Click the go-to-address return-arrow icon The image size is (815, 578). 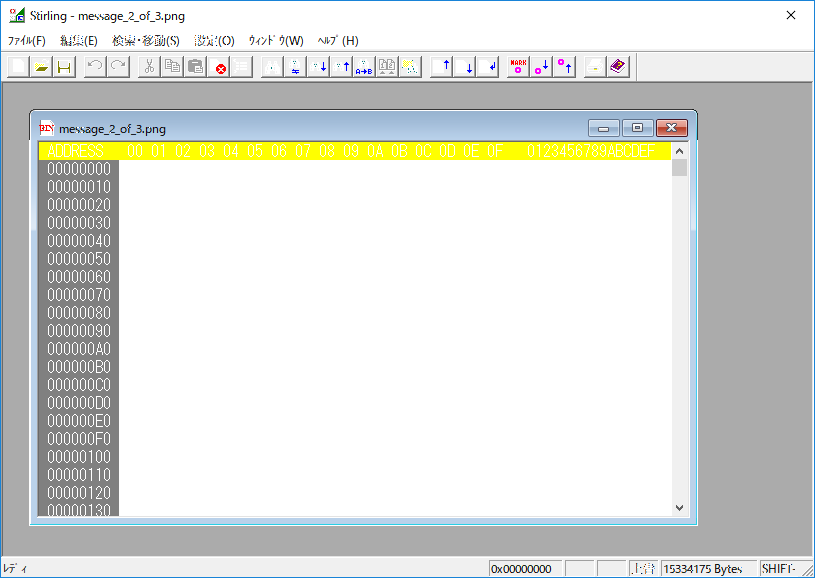point(487,67)
